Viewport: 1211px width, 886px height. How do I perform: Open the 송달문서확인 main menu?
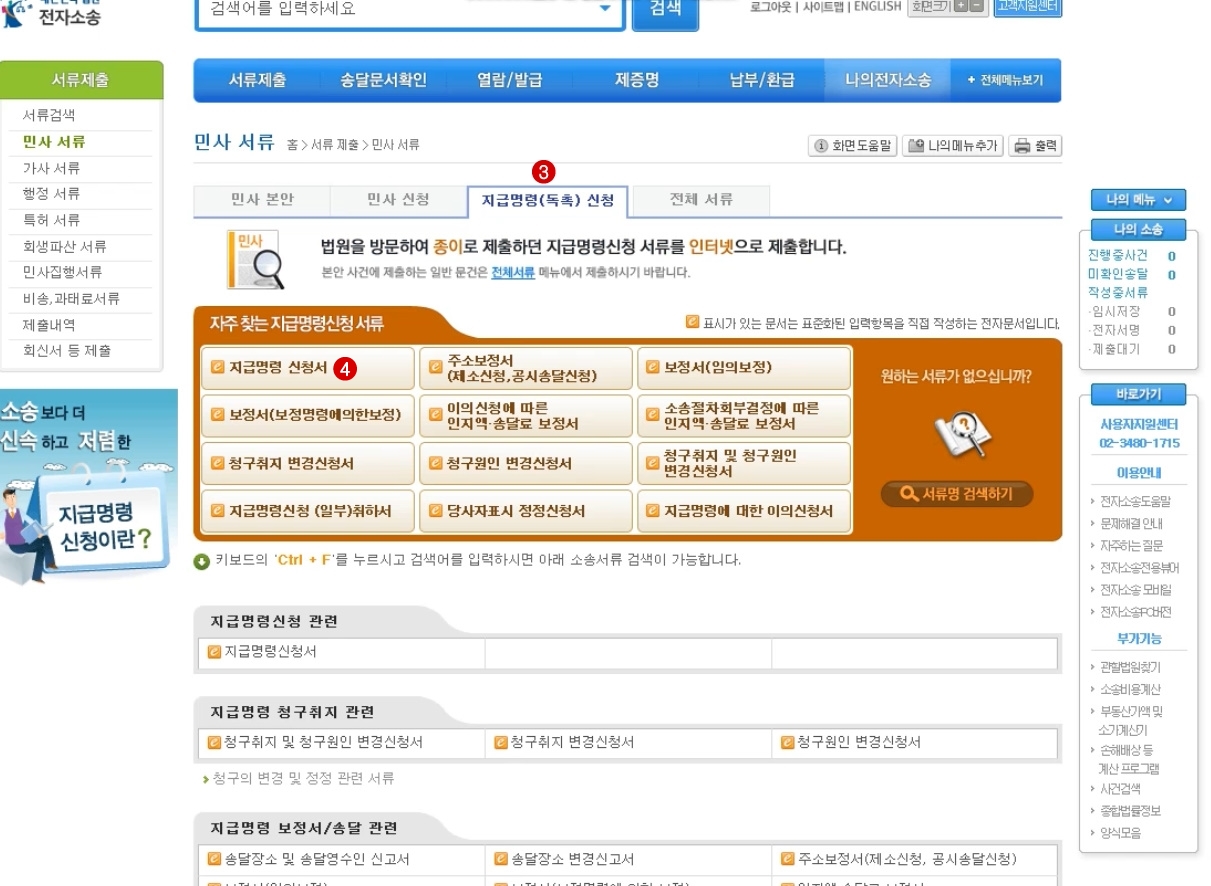pyautogui.click(x=383, y=80)
